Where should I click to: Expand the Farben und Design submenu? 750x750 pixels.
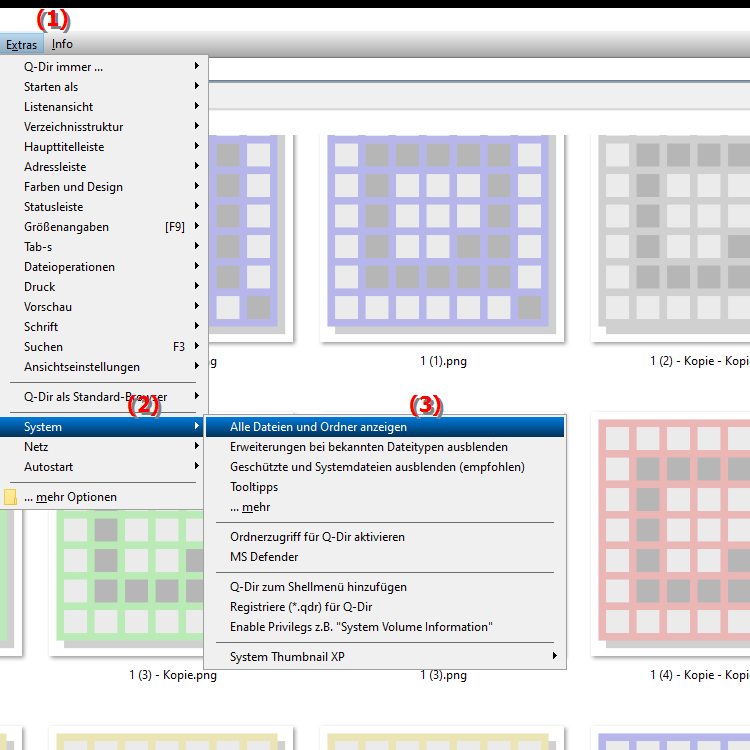[x=73, y=187]
